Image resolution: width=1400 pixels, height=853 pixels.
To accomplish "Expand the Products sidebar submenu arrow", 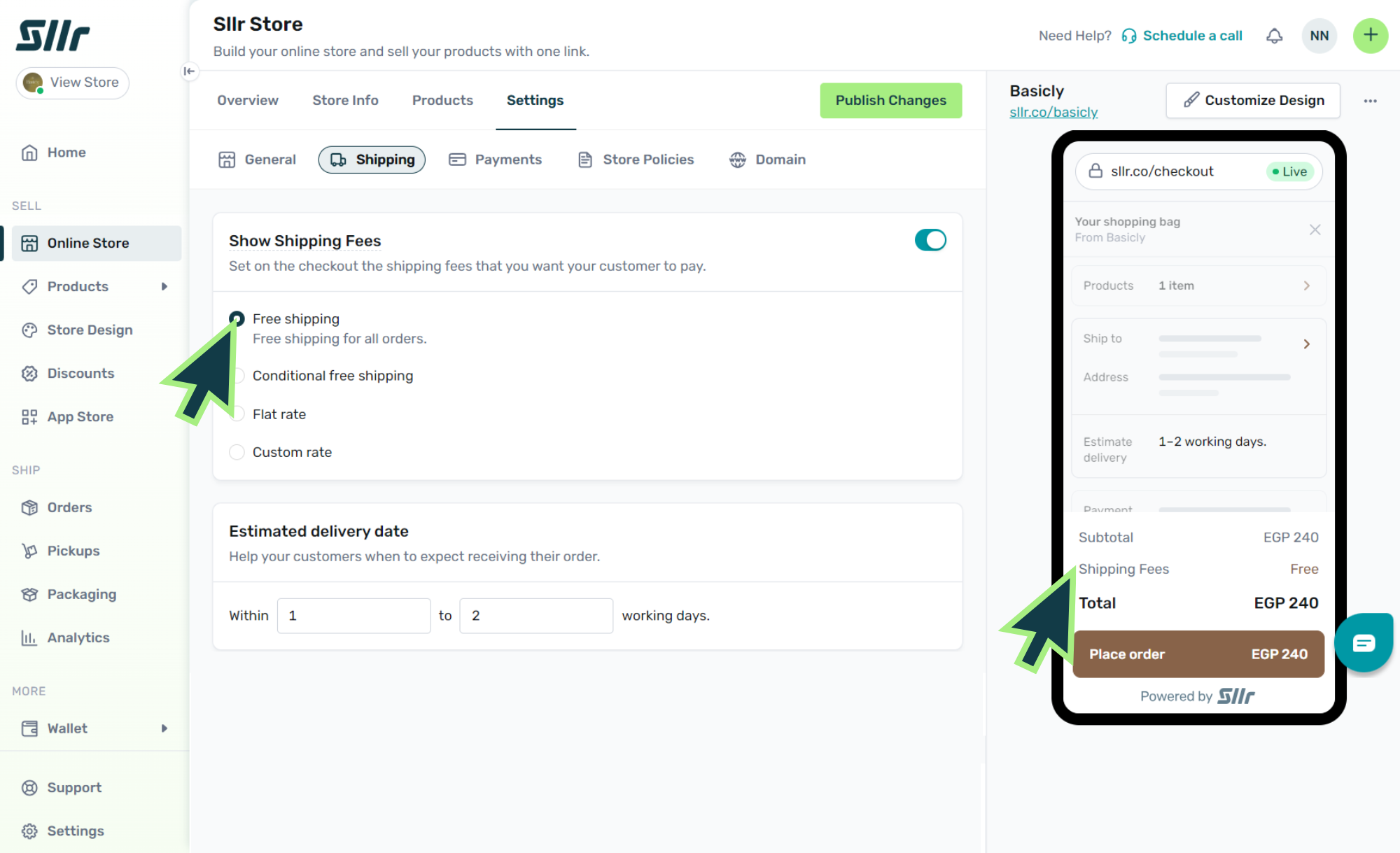I will (x=164, y=286).
